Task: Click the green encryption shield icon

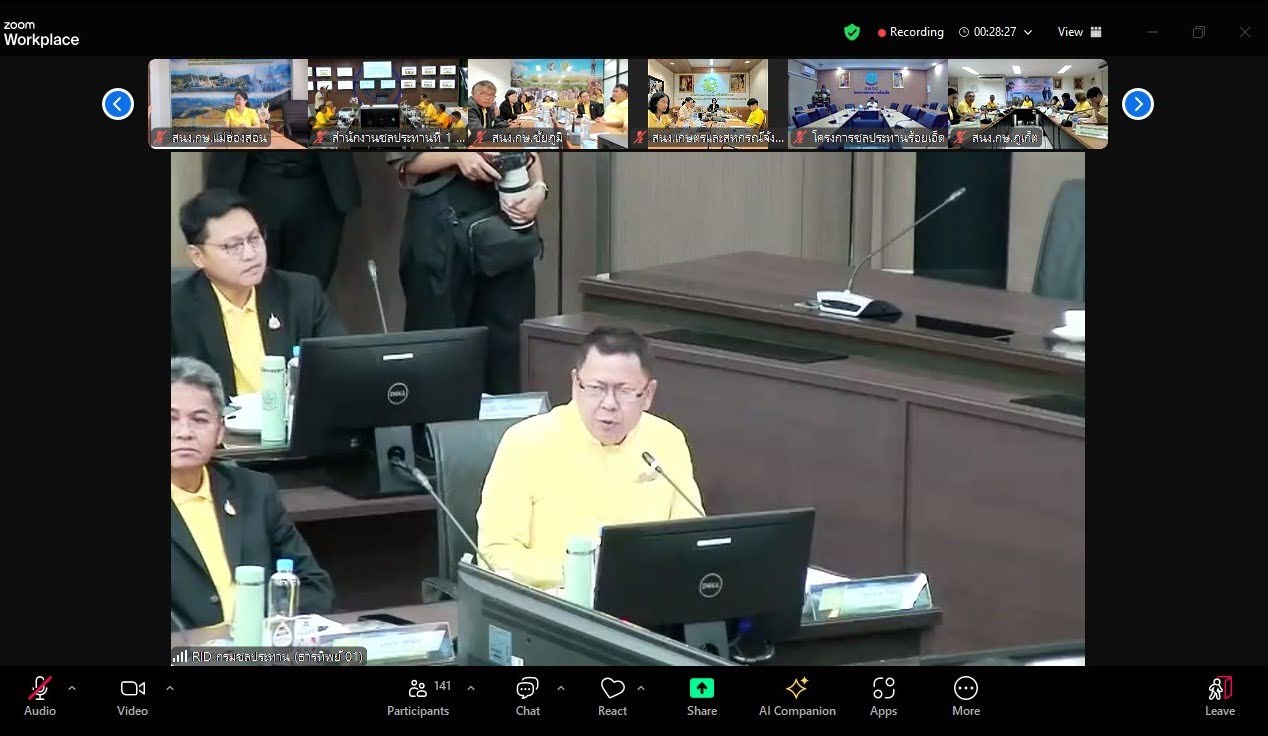Action: [x=852, y=32]
